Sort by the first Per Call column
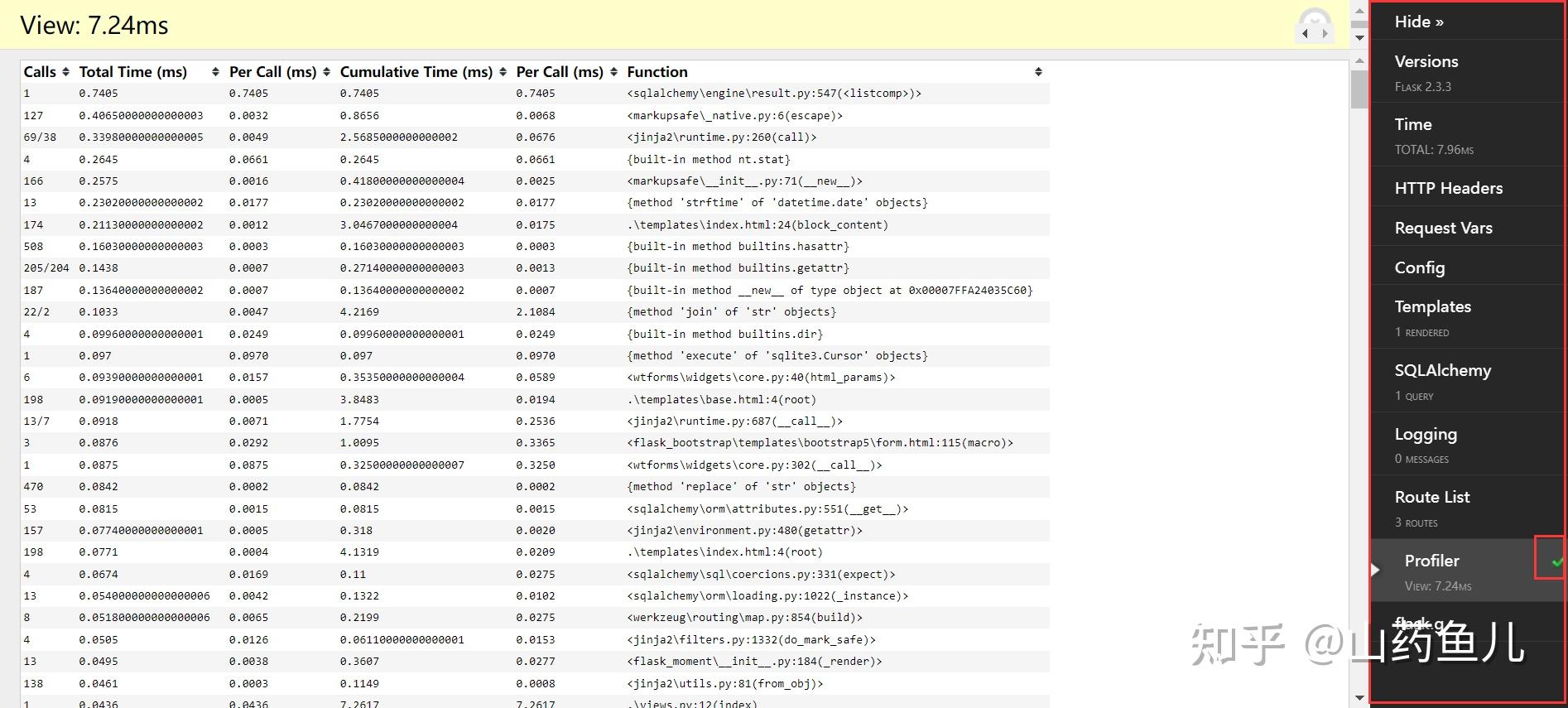The height and width of the screenshot is (708, 1568). [x=327, y=72]
